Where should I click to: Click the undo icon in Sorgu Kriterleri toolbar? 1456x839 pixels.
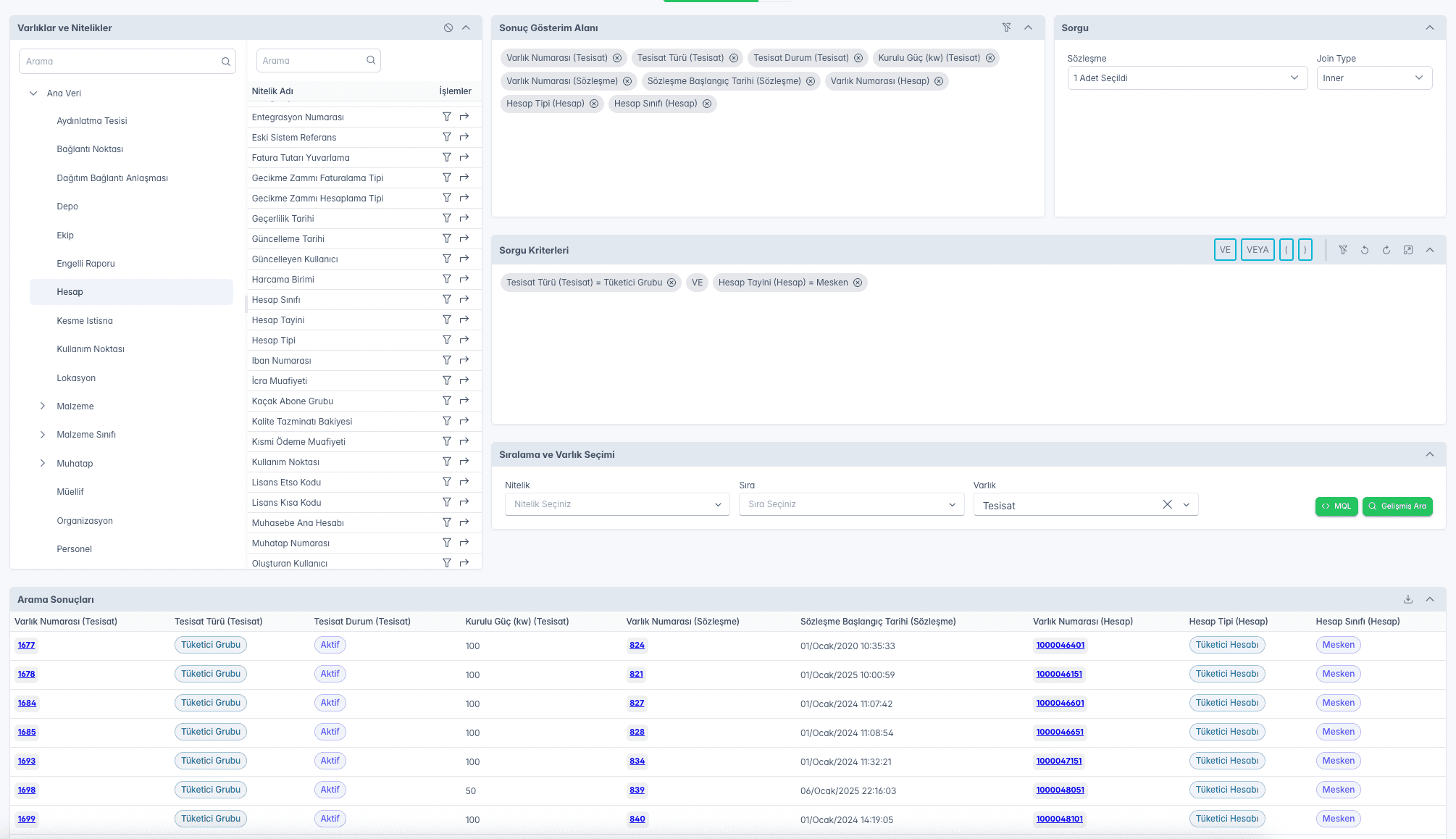point(1365,250)
